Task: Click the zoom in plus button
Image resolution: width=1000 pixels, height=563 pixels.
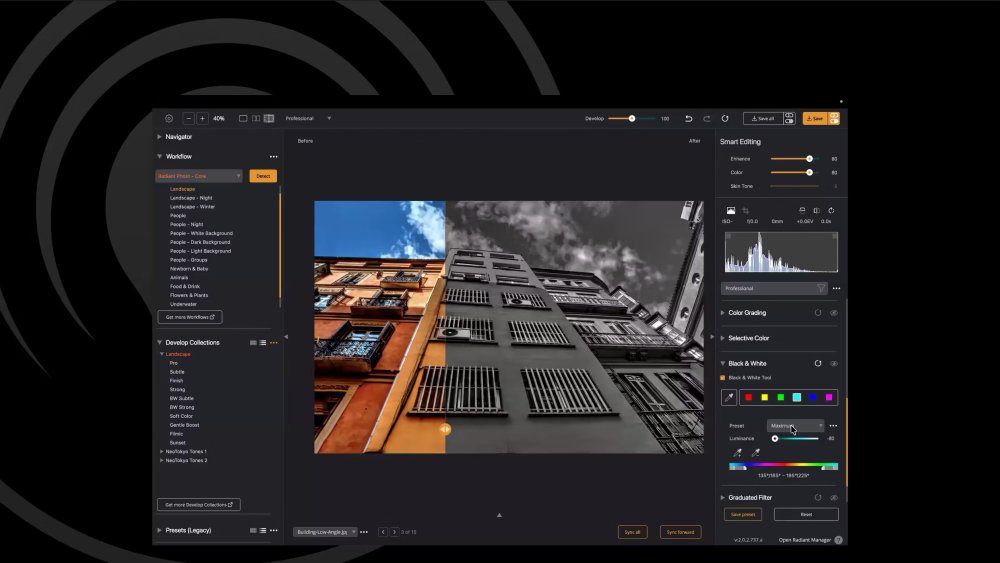Action: [x=202, y=119]
